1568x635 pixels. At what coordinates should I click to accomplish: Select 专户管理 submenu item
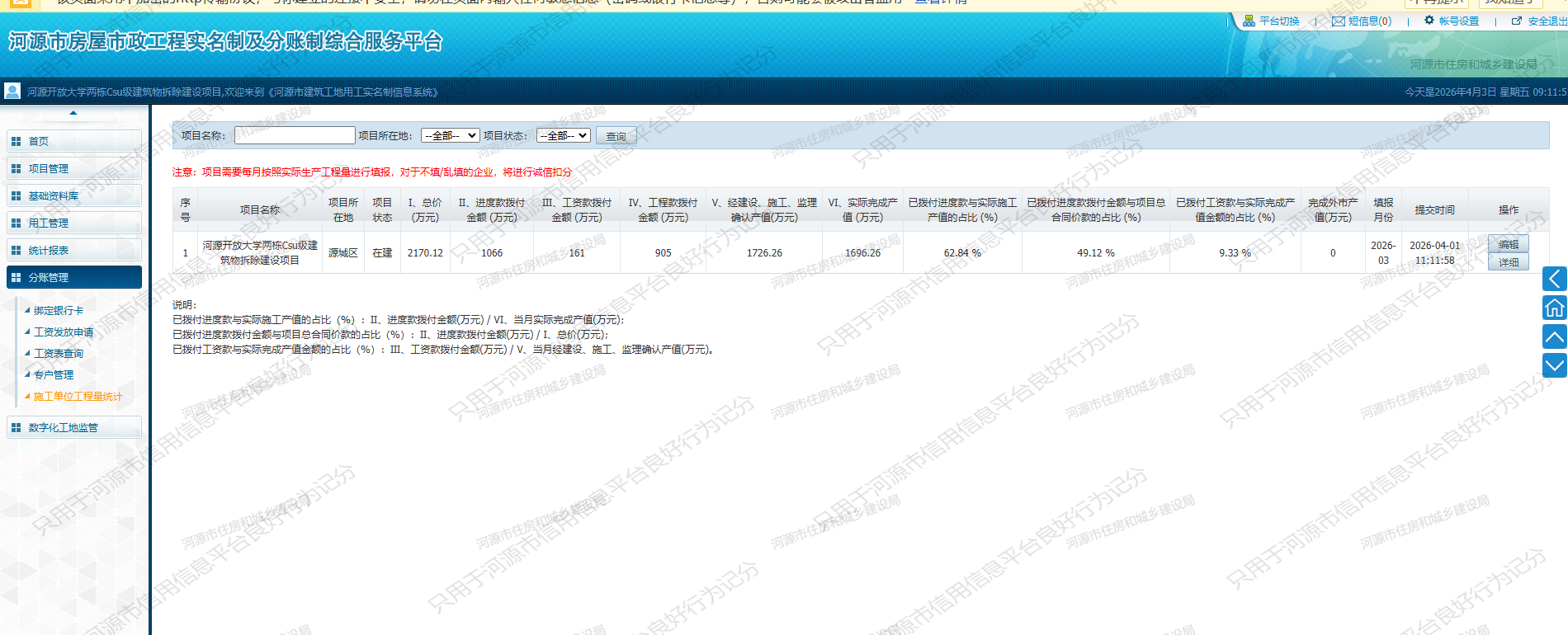pyautogui.click(x=54, y=375)
